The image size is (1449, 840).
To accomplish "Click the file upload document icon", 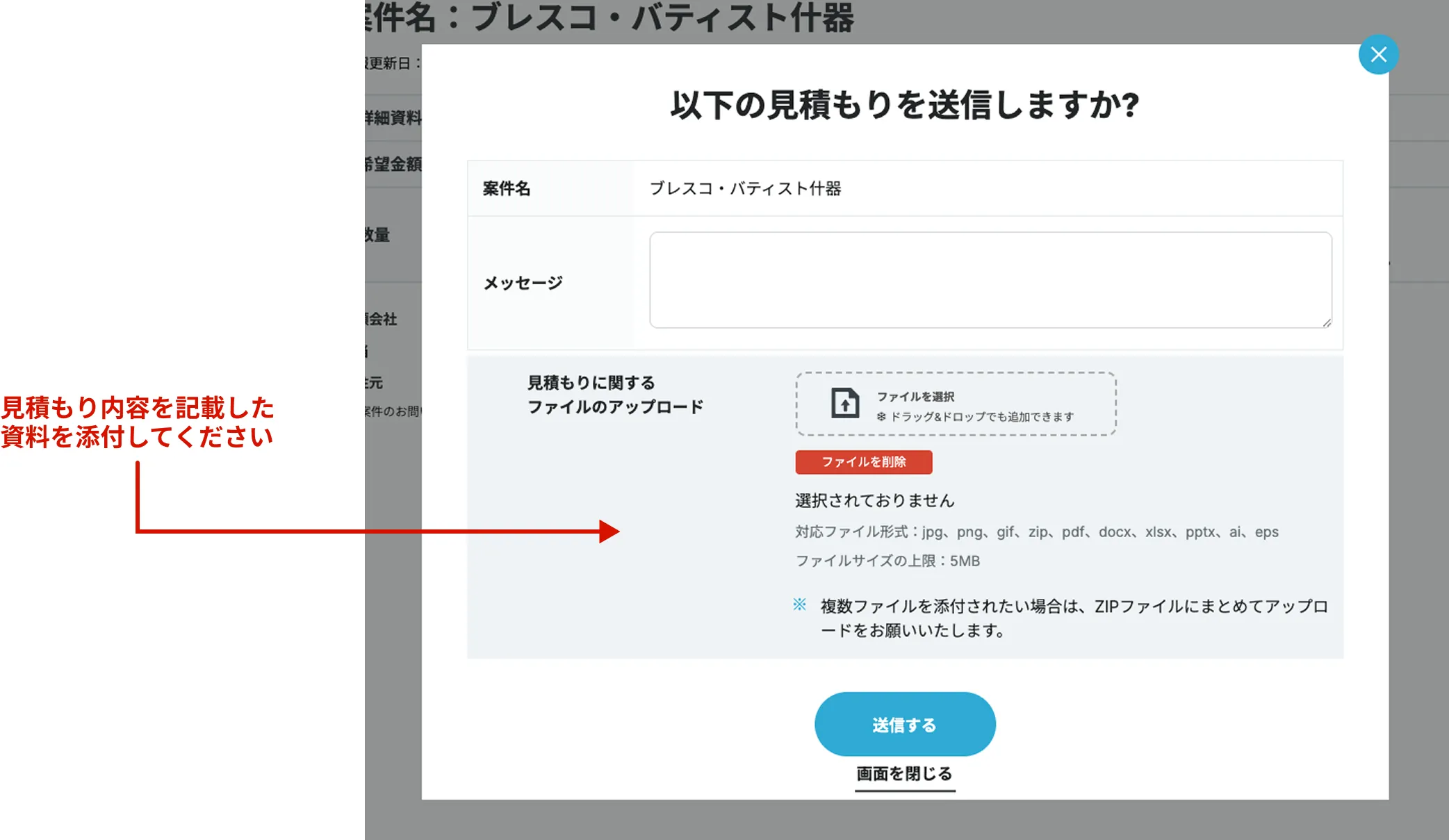I will 845,403.
